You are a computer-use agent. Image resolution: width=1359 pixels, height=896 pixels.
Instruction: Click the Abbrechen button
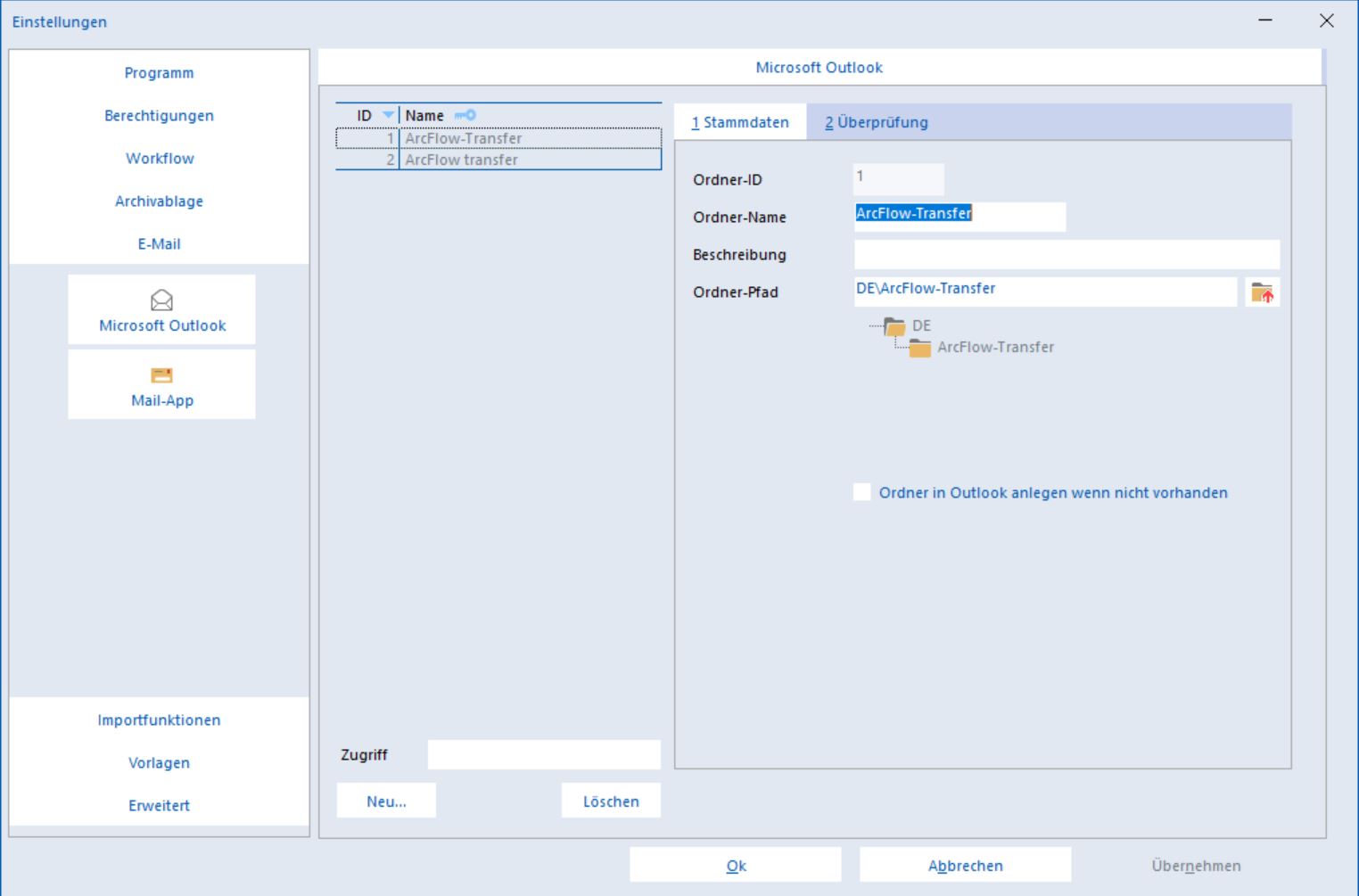pyautogui.click(x=965, y=865)
